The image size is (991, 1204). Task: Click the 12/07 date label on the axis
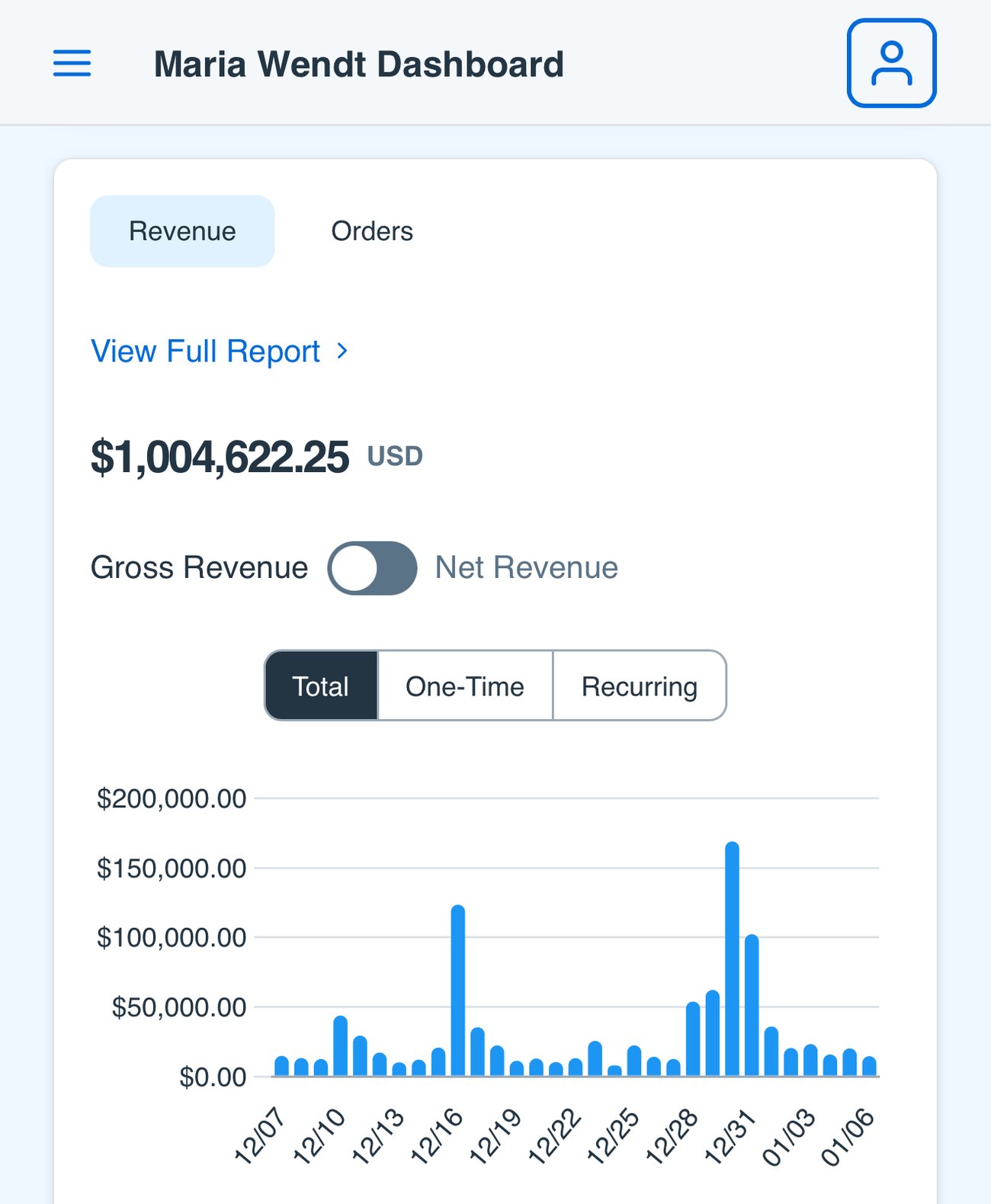[x=260, y=1137]
